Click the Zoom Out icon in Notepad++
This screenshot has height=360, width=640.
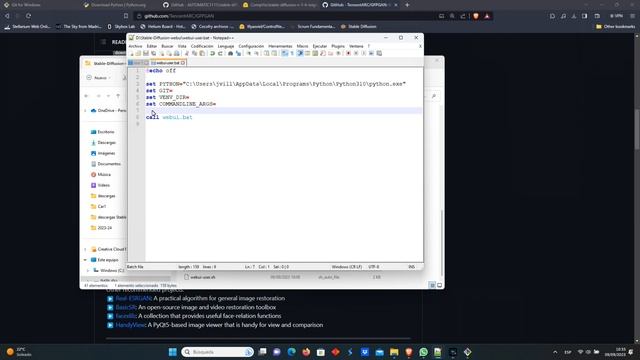click(256, 53)
